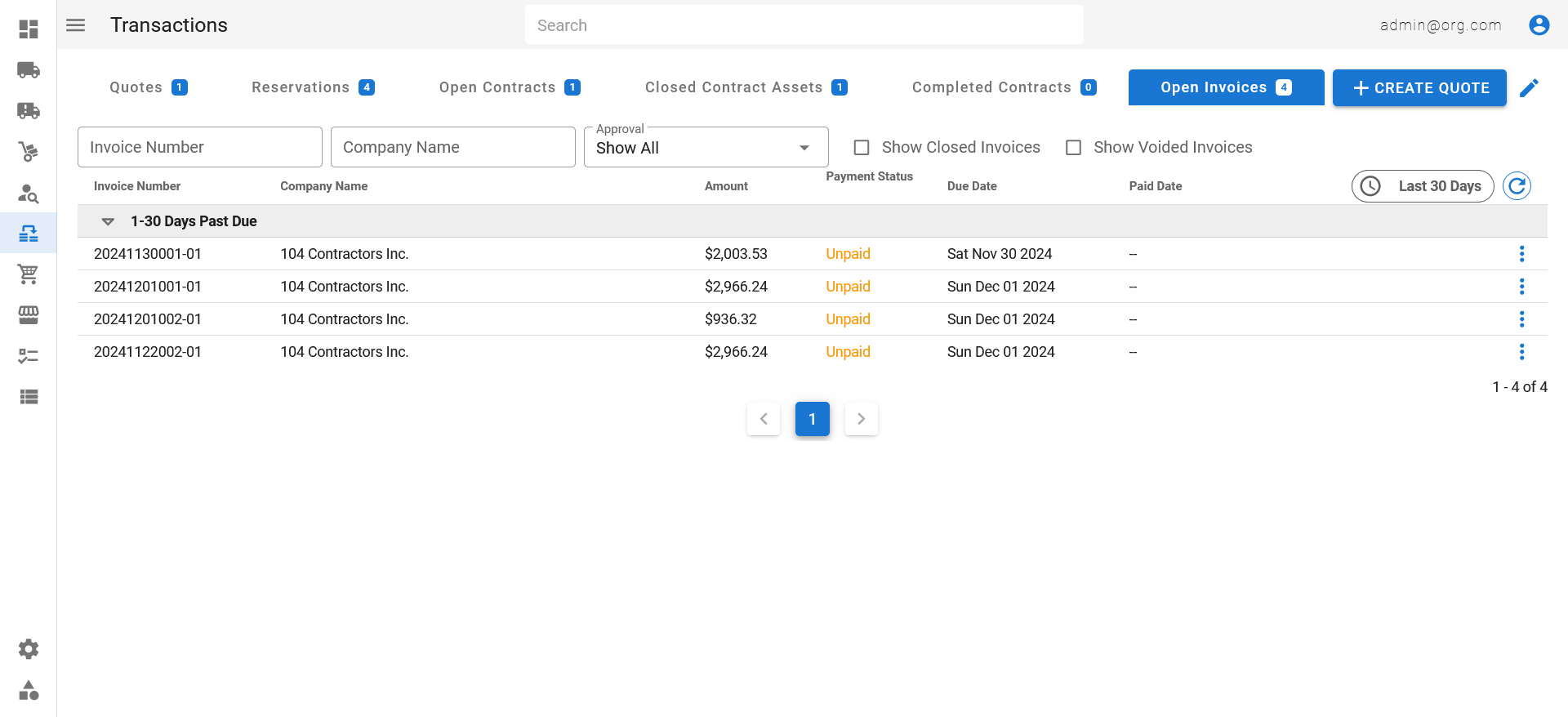Switch to the Open Contracts tab

click(x=510, y=87)
